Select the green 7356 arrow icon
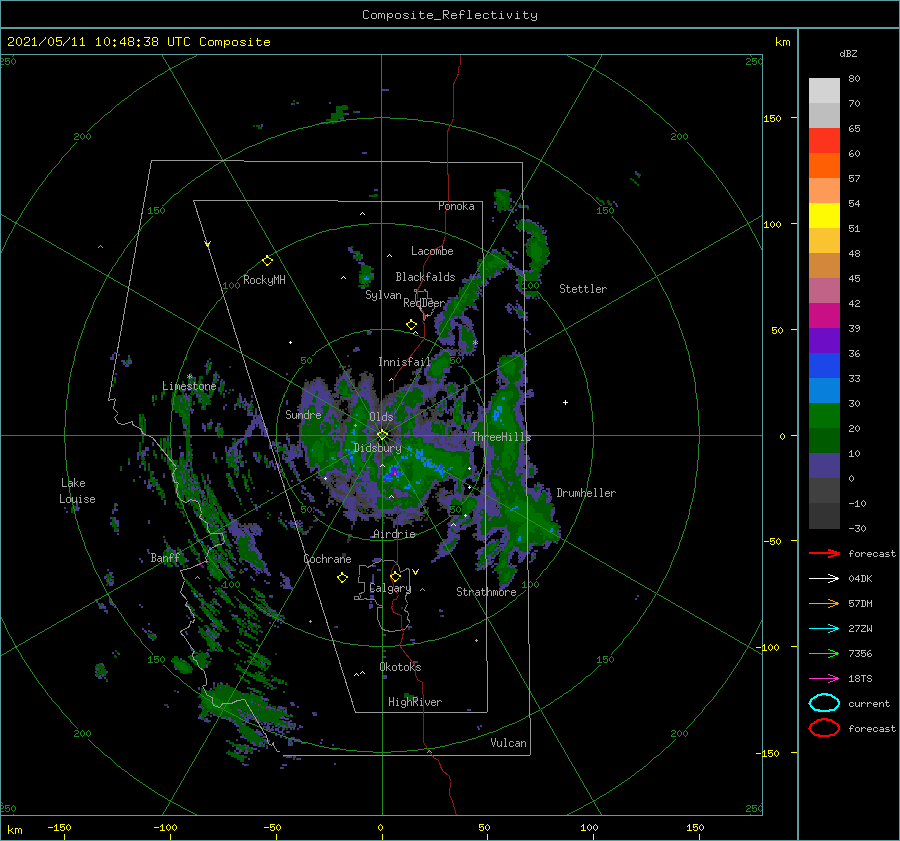900x841 pixels. pyautogui.click(x=824, y=653)
